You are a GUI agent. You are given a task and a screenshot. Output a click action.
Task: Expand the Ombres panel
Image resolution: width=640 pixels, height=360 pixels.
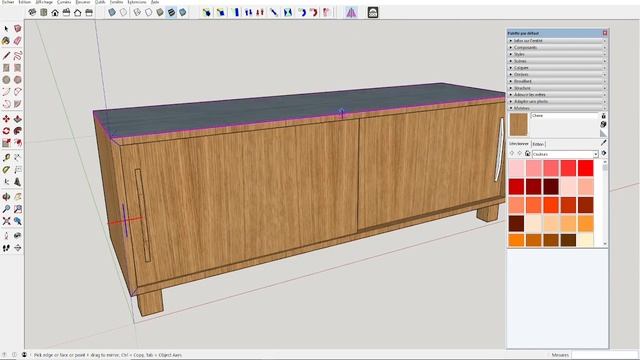[557, 74]
